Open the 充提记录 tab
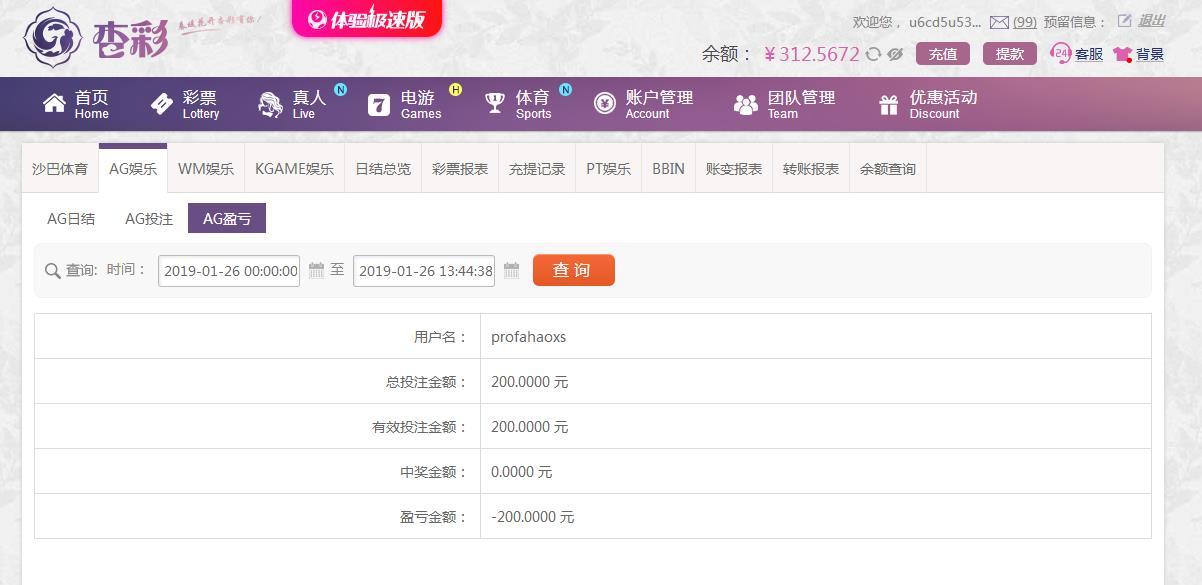The width and height of the screenshot is (1202, 585). [x=537, y=169]
